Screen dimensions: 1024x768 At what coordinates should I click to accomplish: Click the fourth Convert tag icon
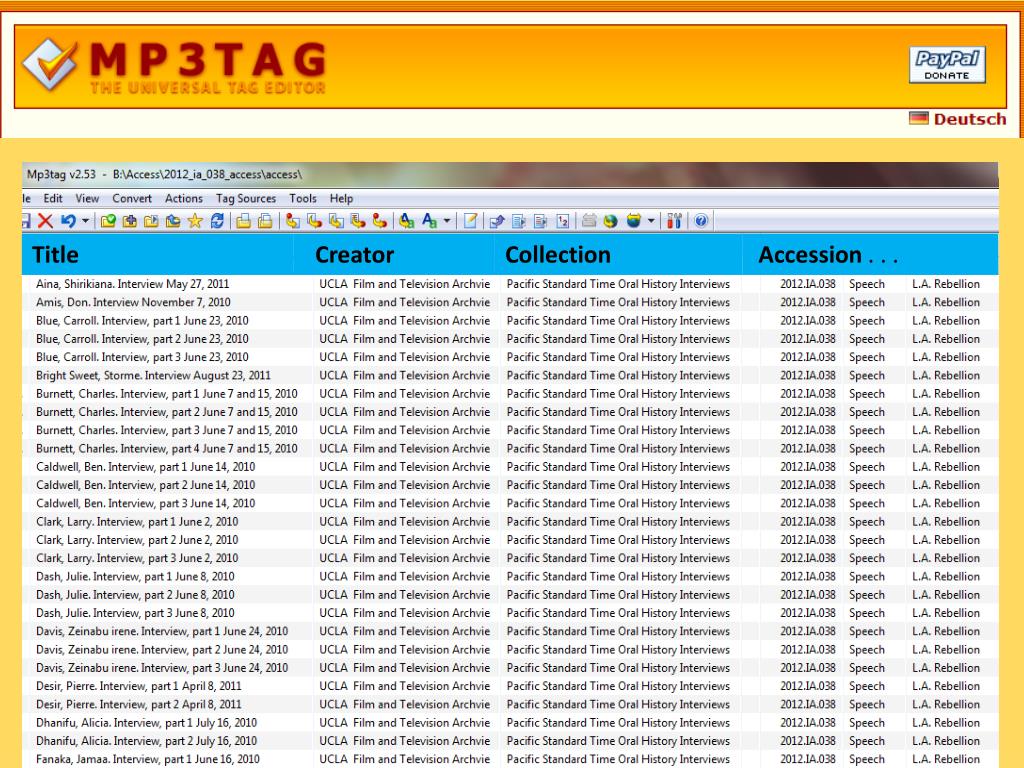tap(357, 221)
